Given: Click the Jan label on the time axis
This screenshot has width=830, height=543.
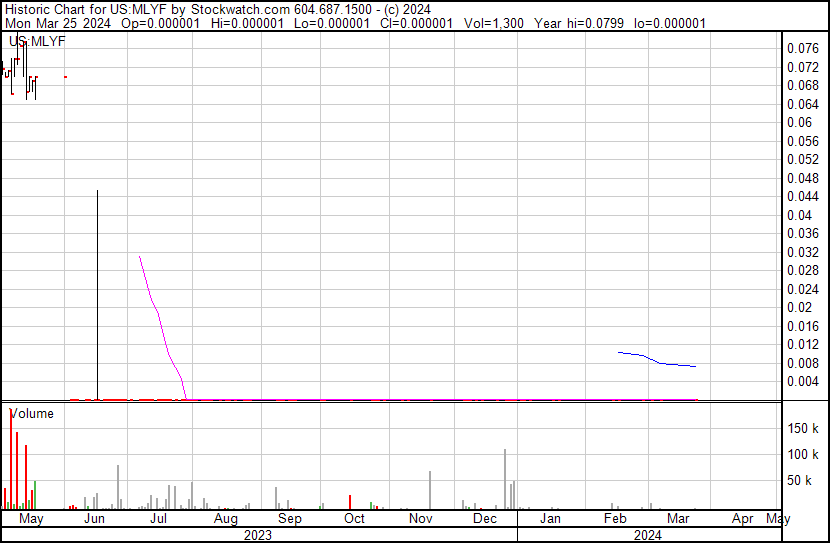Looking at the screenshot, I should click(549, 519).
